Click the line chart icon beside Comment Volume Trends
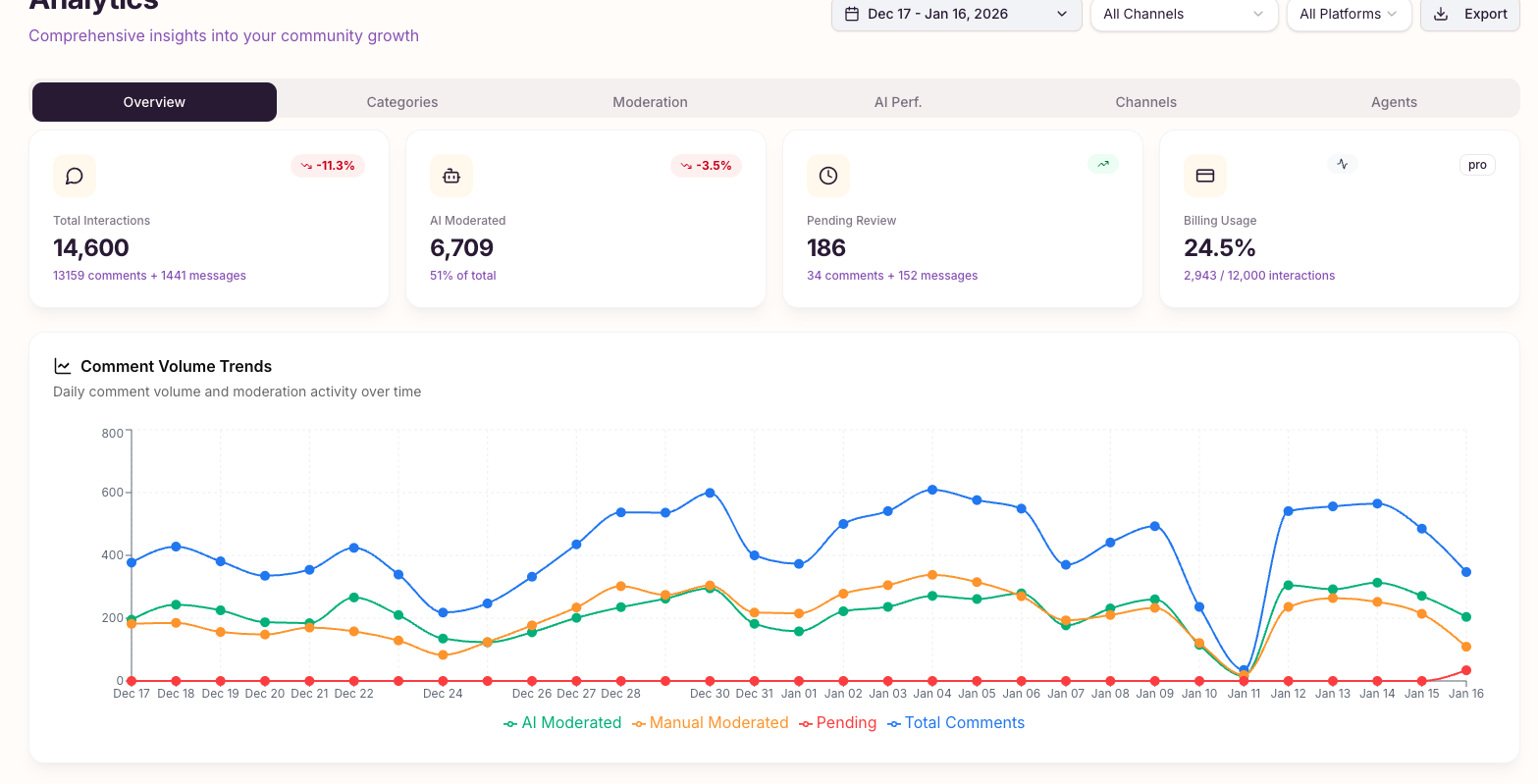Viewport: 1538px width, 784px height. (63, 366)
